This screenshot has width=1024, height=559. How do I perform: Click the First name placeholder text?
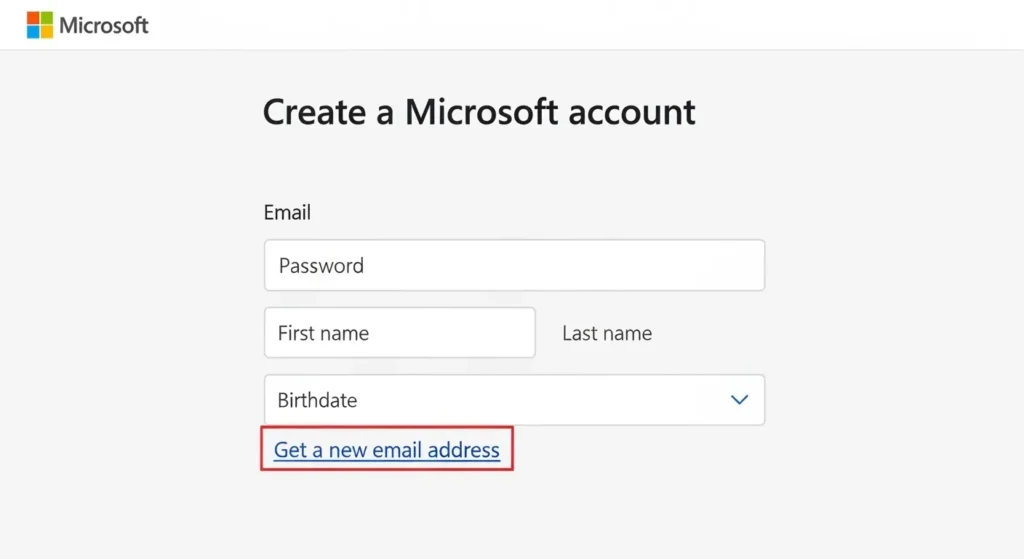(x=323, y=333)
